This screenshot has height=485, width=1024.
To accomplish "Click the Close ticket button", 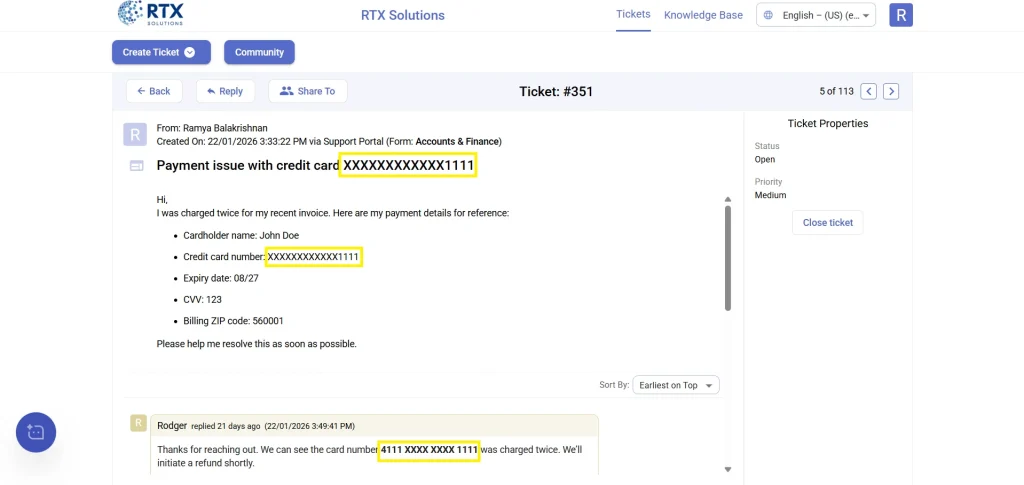I will tap(827, 223).
